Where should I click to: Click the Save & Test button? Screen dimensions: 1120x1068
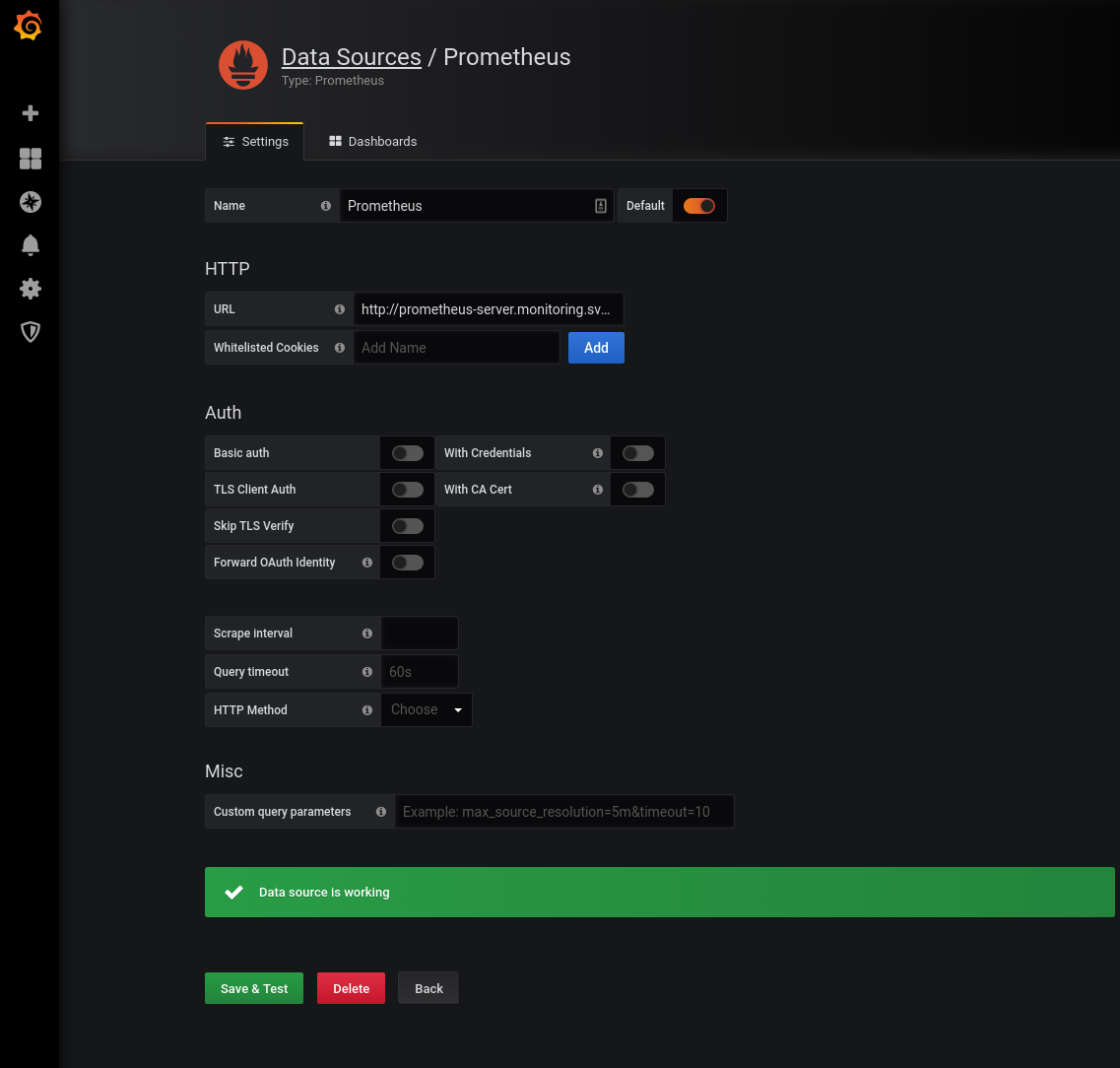pyautogui.click(x=253, y=987)
